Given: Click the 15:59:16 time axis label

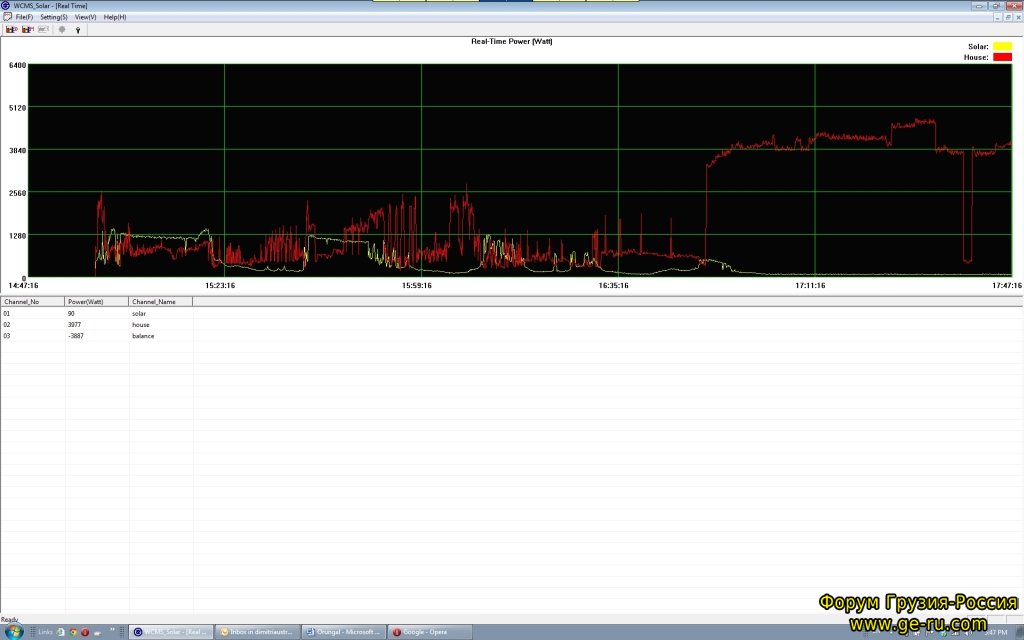Looking at the screenshot, I should (x=417, y=285).
